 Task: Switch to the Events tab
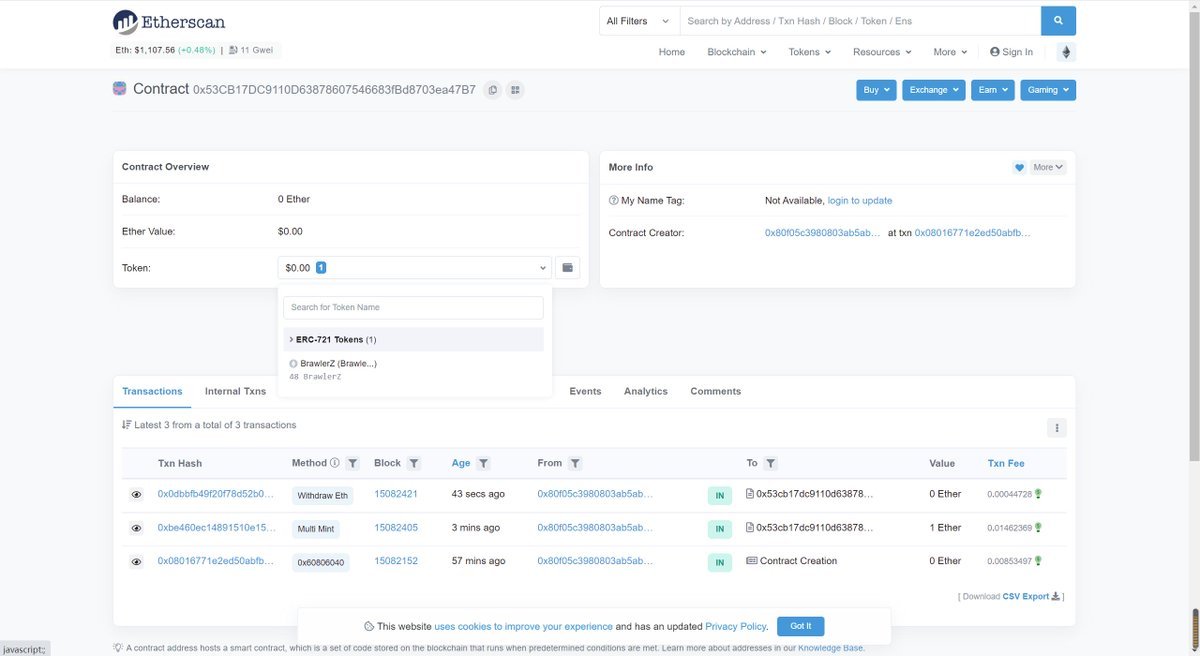[x=585, y=392]
